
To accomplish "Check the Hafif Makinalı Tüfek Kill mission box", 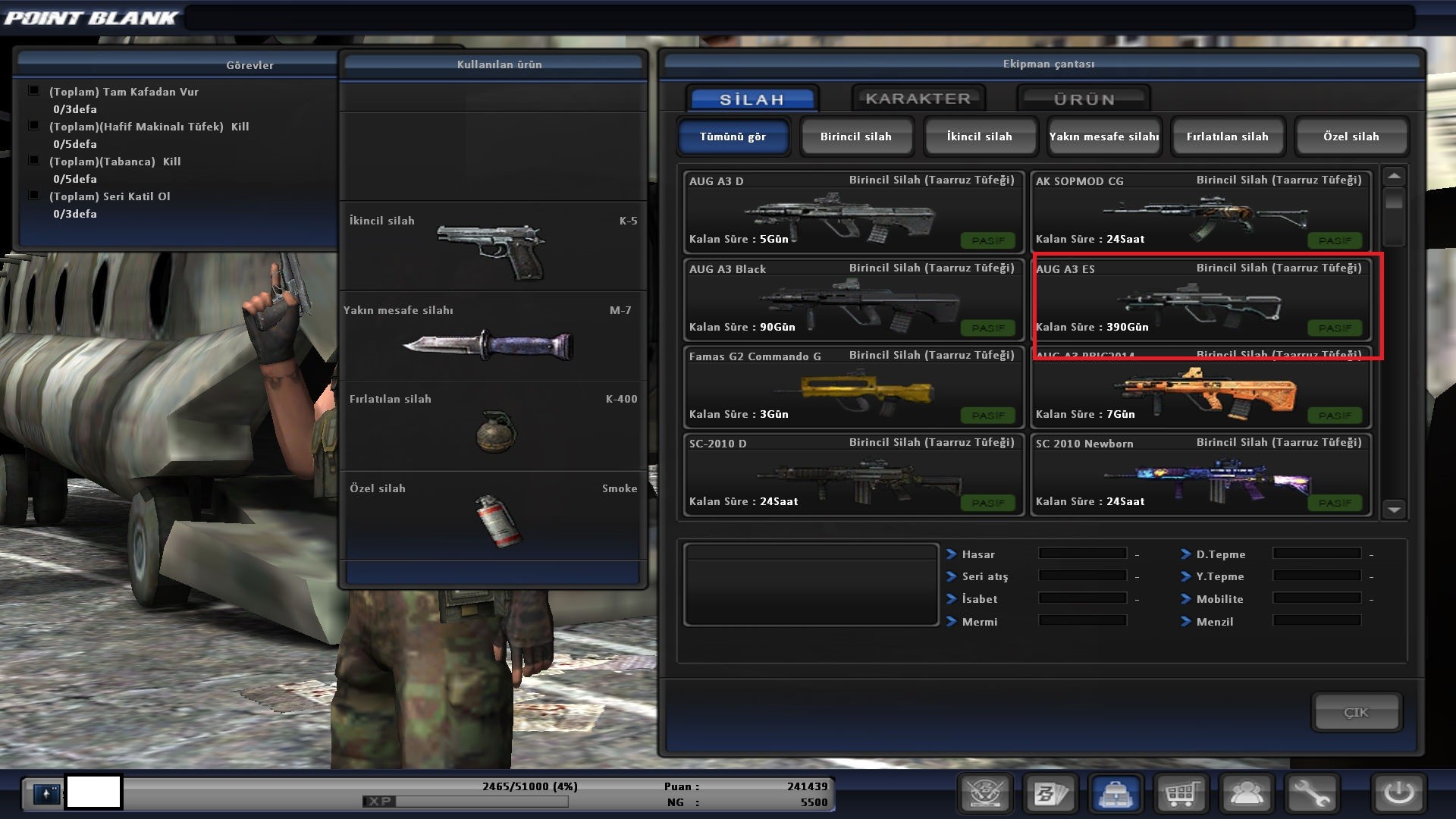I will tap(33, 126).
